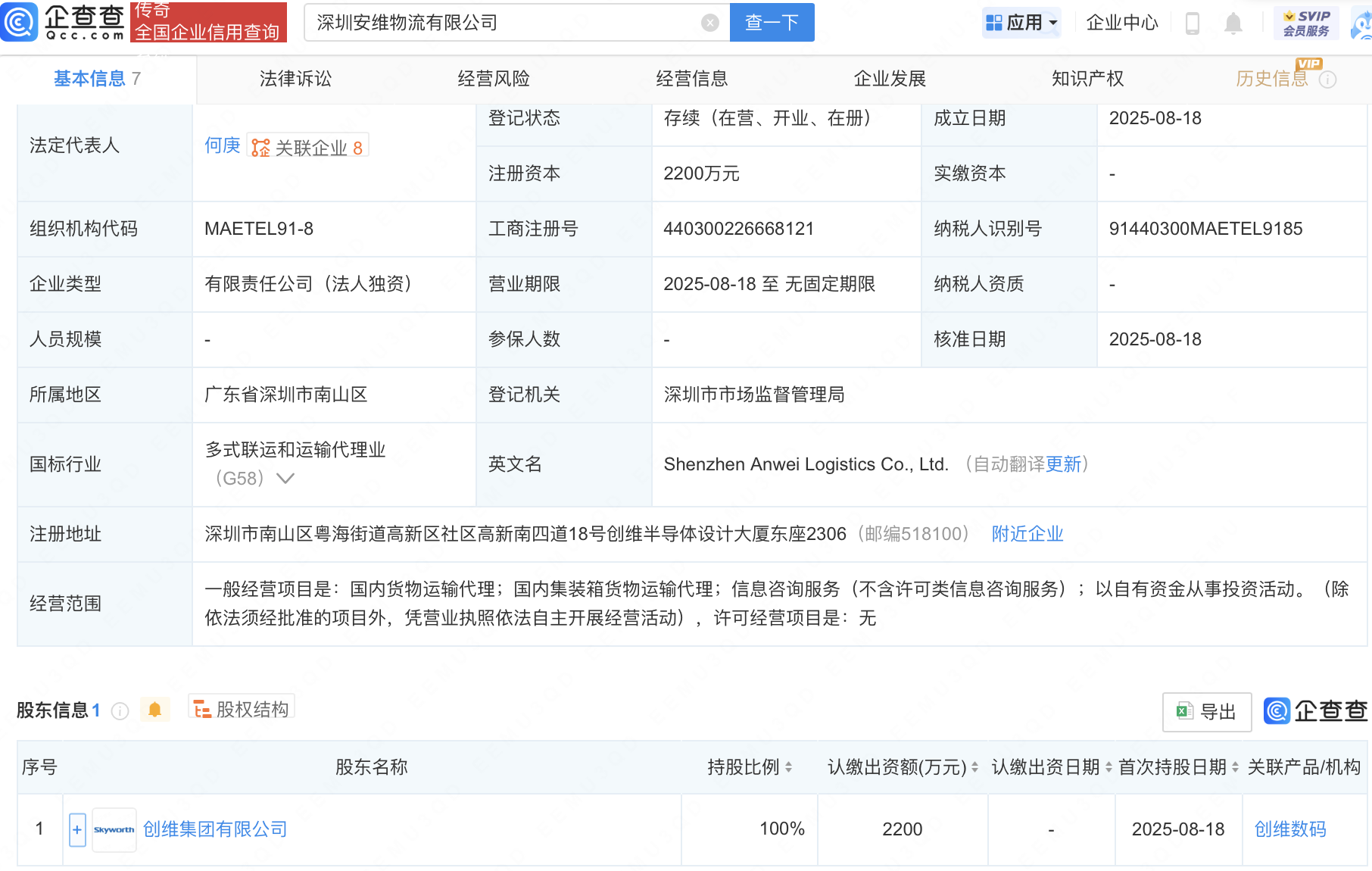1372x871 pixels.
Task: Click the SVIP member service badge
Action: pyautogui.click(x=1306, y=23)
